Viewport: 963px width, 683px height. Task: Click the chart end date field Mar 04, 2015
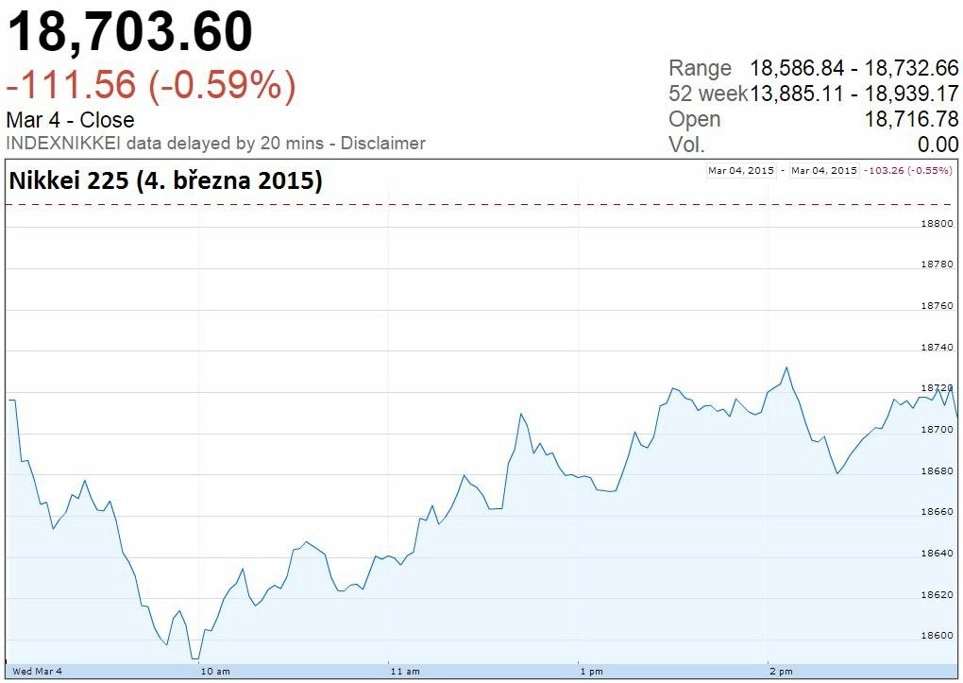(824, 170)
